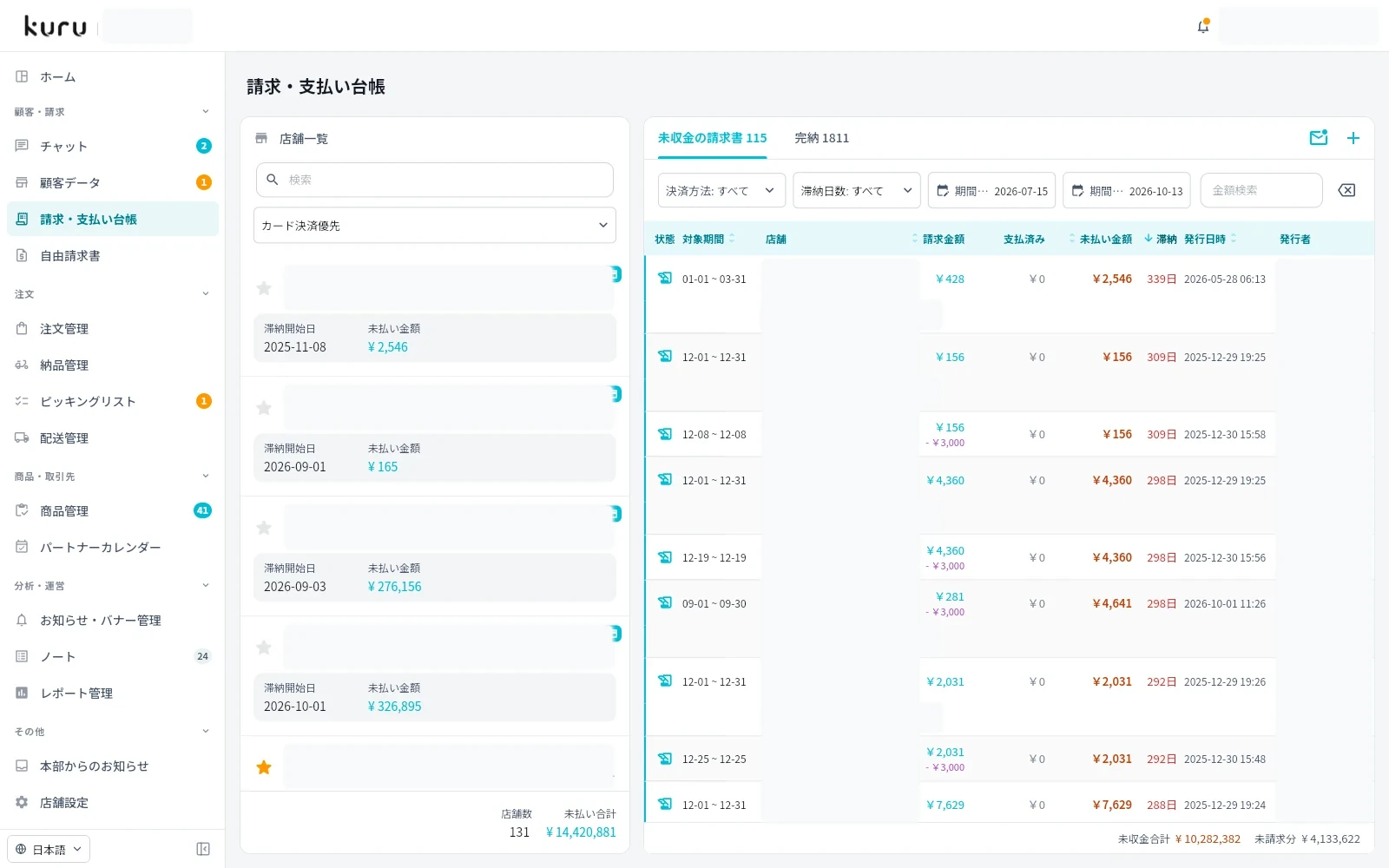Open the calendar icon for 2026-07-15 period
Screen dimensions: 1389x868
[x=943, y=190]
